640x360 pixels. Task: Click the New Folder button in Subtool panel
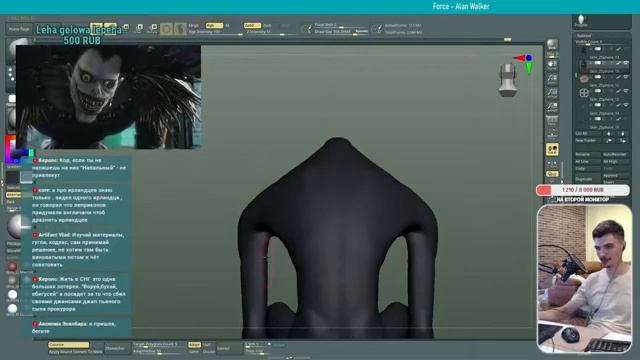(x=588, y=140)
